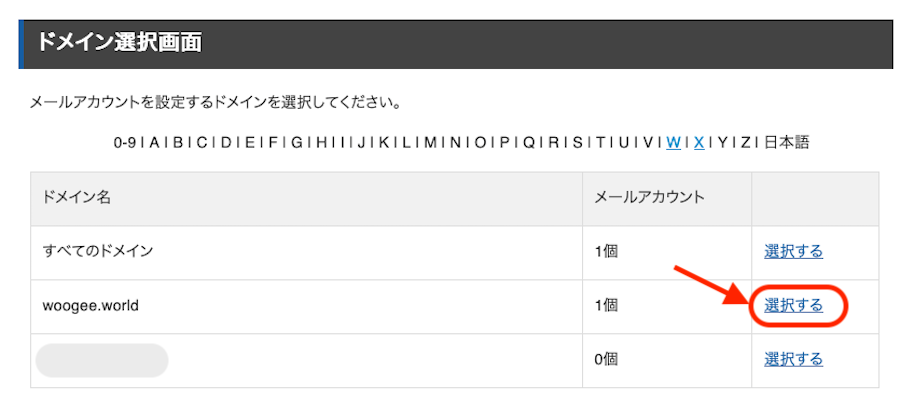900x412 pixels.
Task: Go to letter Z in the index
Action: click(746, 142)
